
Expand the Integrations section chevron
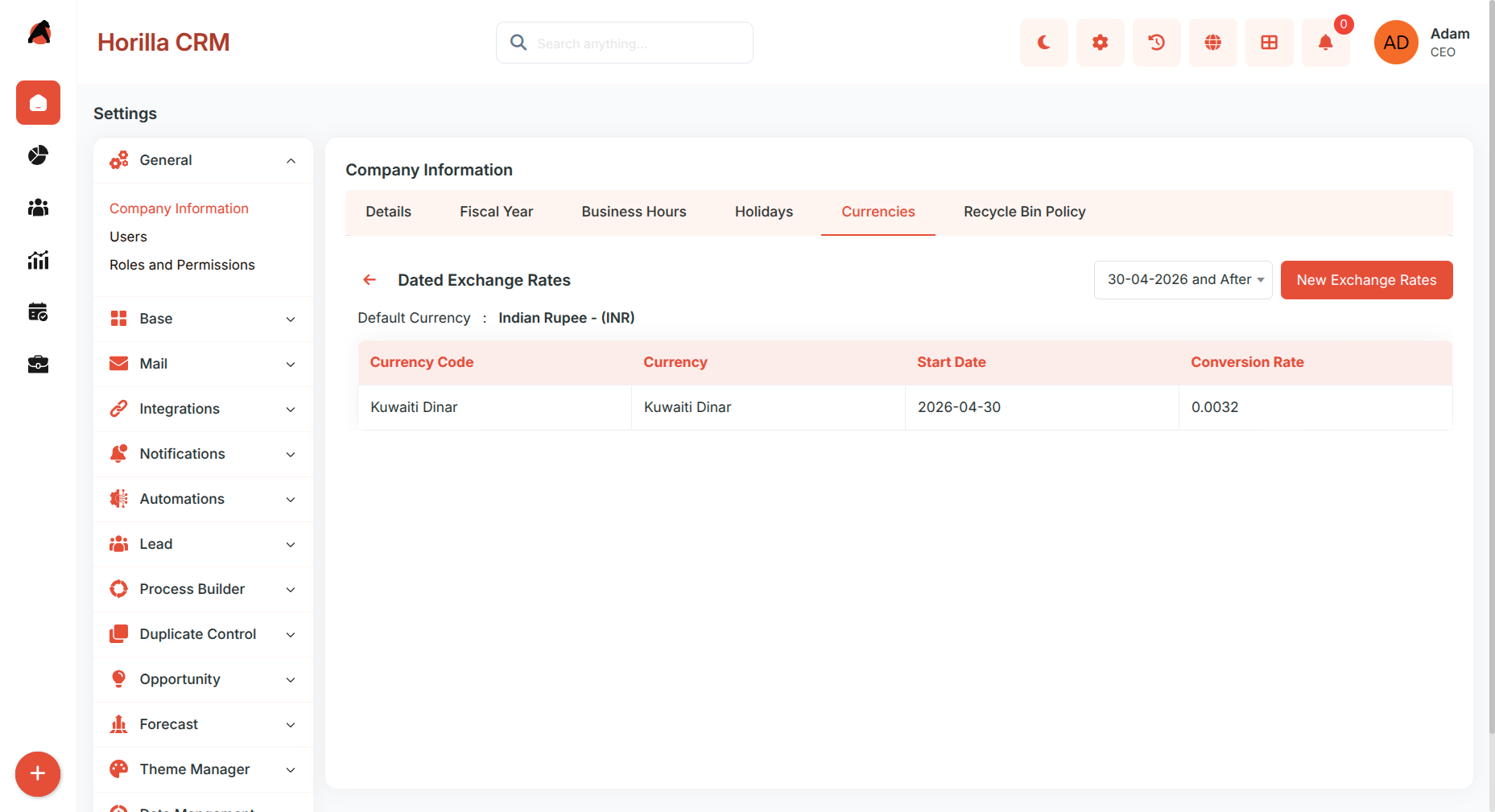point(291,410)
